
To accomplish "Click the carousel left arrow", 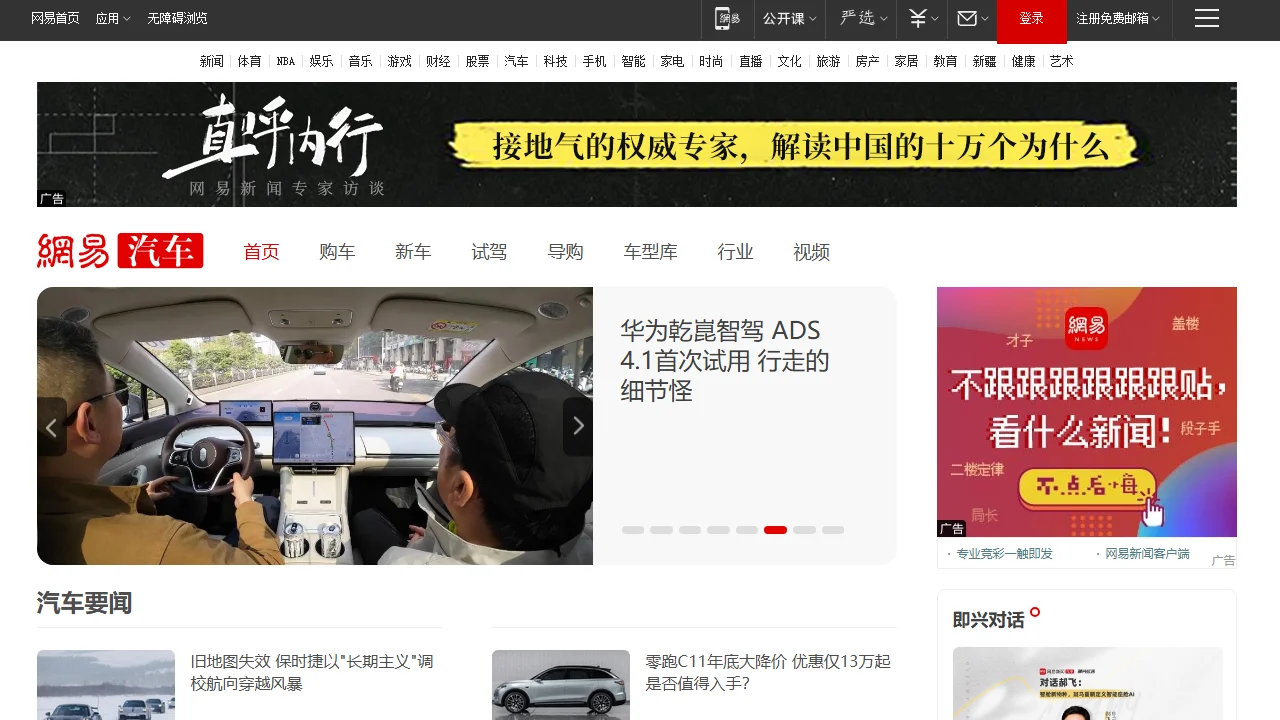I will tap(51, 427).
